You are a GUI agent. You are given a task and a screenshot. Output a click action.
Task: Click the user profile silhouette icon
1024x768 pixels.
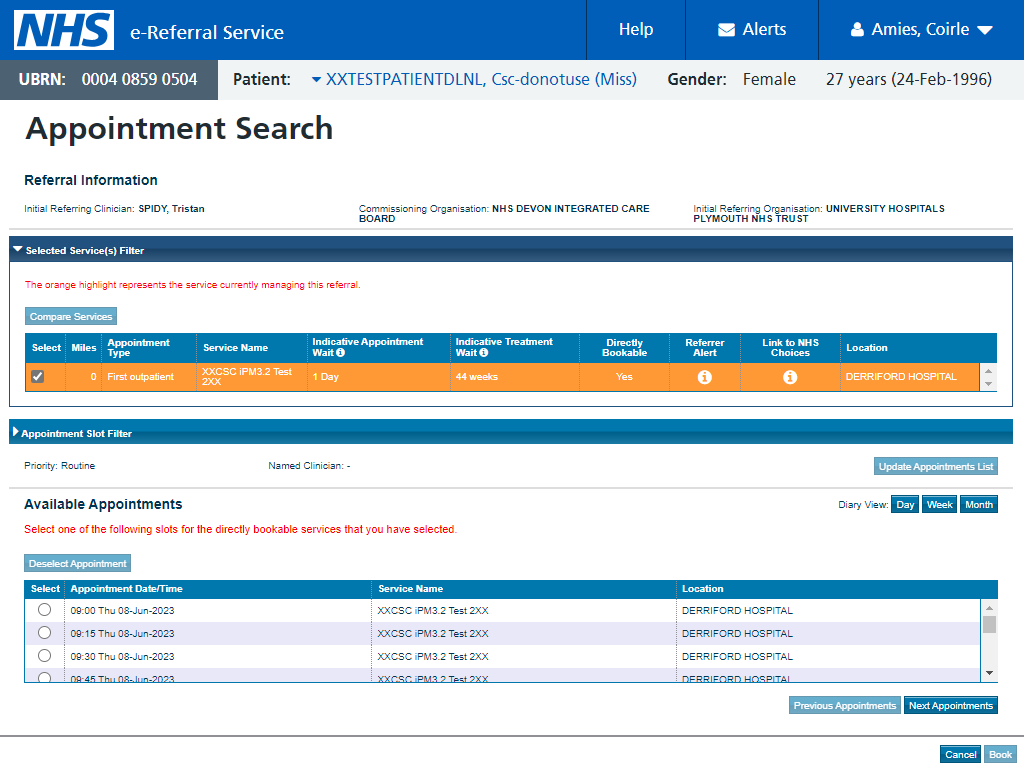pyautogui.click(x=857, y=29)
